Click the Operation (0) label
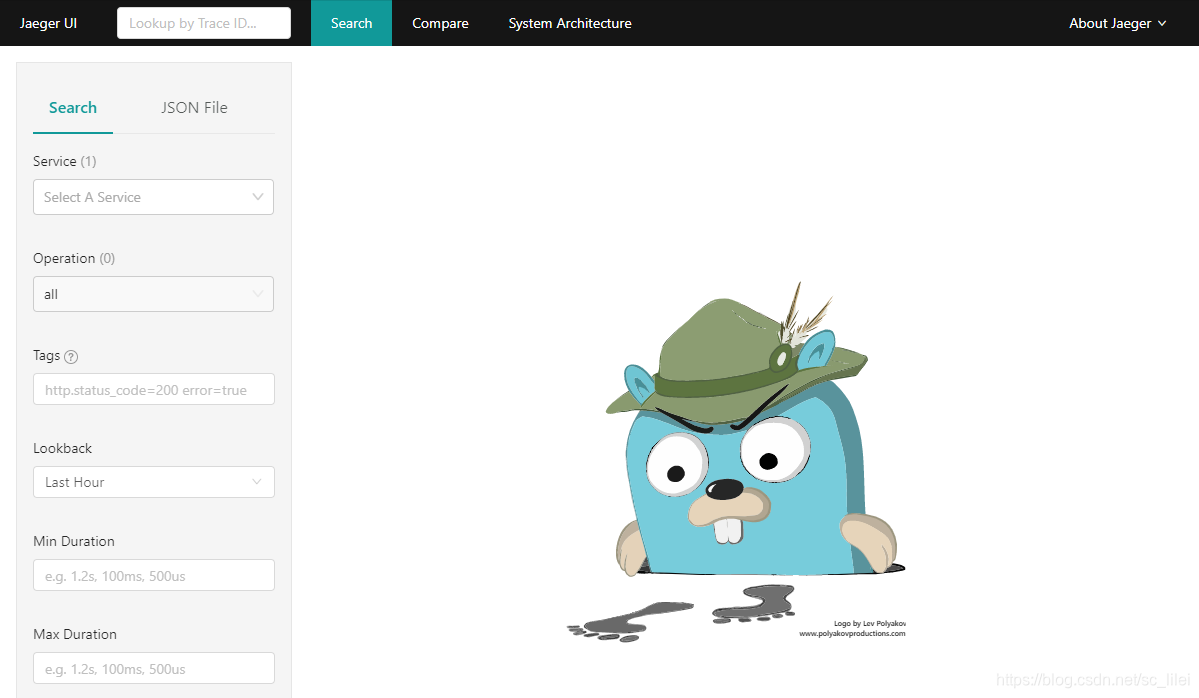The height and width of the screenshot is (698, 1199). click(x=74, y=258)
